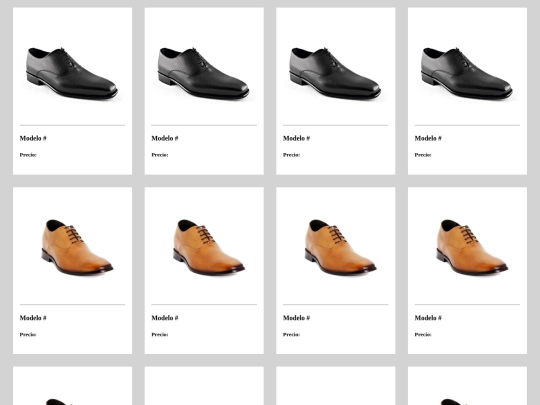Click 'Precio:' on first tan shoe card

[x=28, y=334]
